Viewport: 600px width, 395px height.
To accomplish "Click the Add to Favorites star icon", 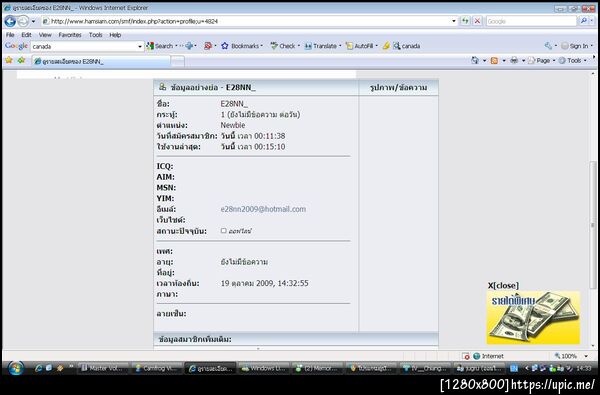I will (21, 60).
